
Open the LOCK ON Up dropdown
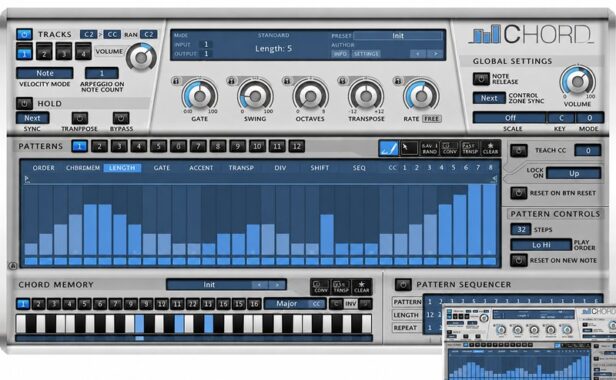tap(574, 173)
